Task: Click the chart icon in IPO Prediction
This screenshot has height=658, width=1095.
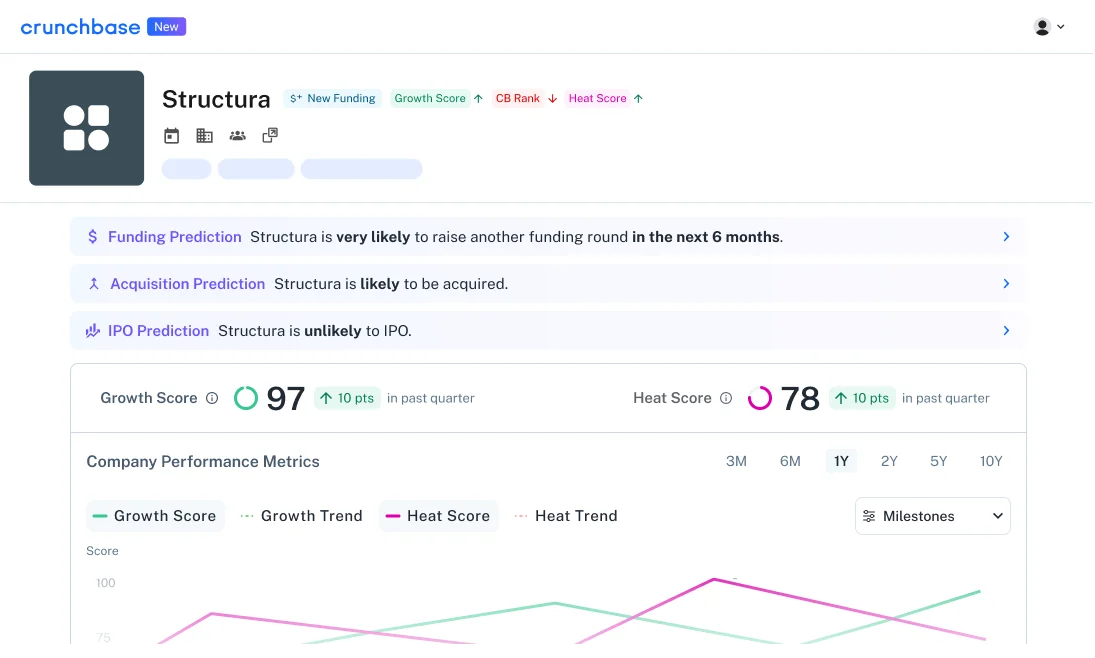Action: coord(93,330)
